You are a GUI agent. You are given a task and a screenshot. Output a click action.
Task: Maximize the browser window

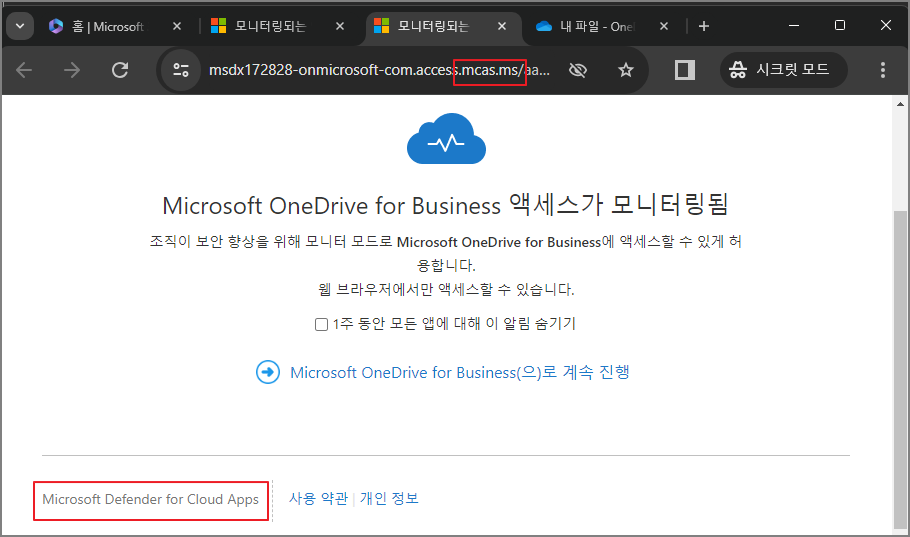840,26
